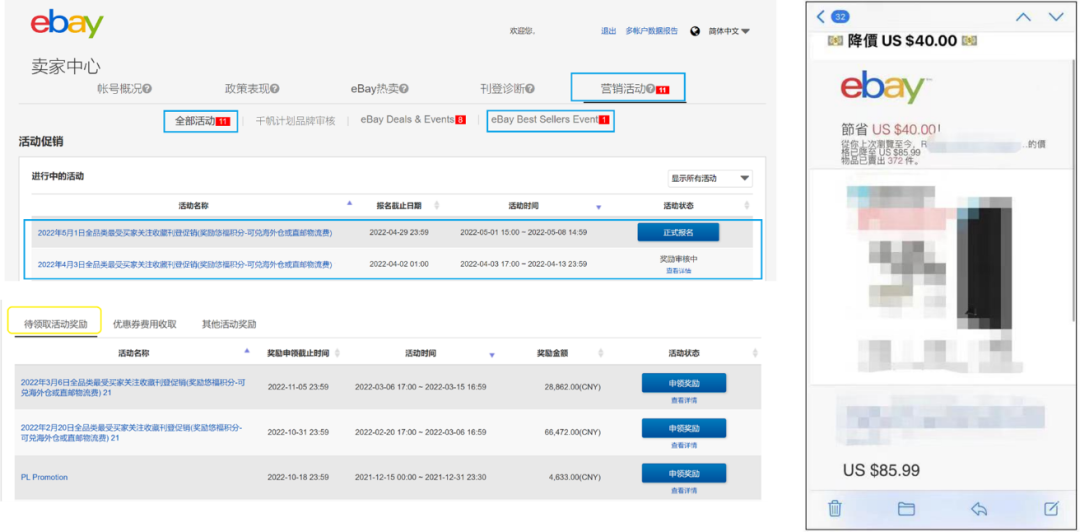Go to previous email with up chevron

(1022, 17)
